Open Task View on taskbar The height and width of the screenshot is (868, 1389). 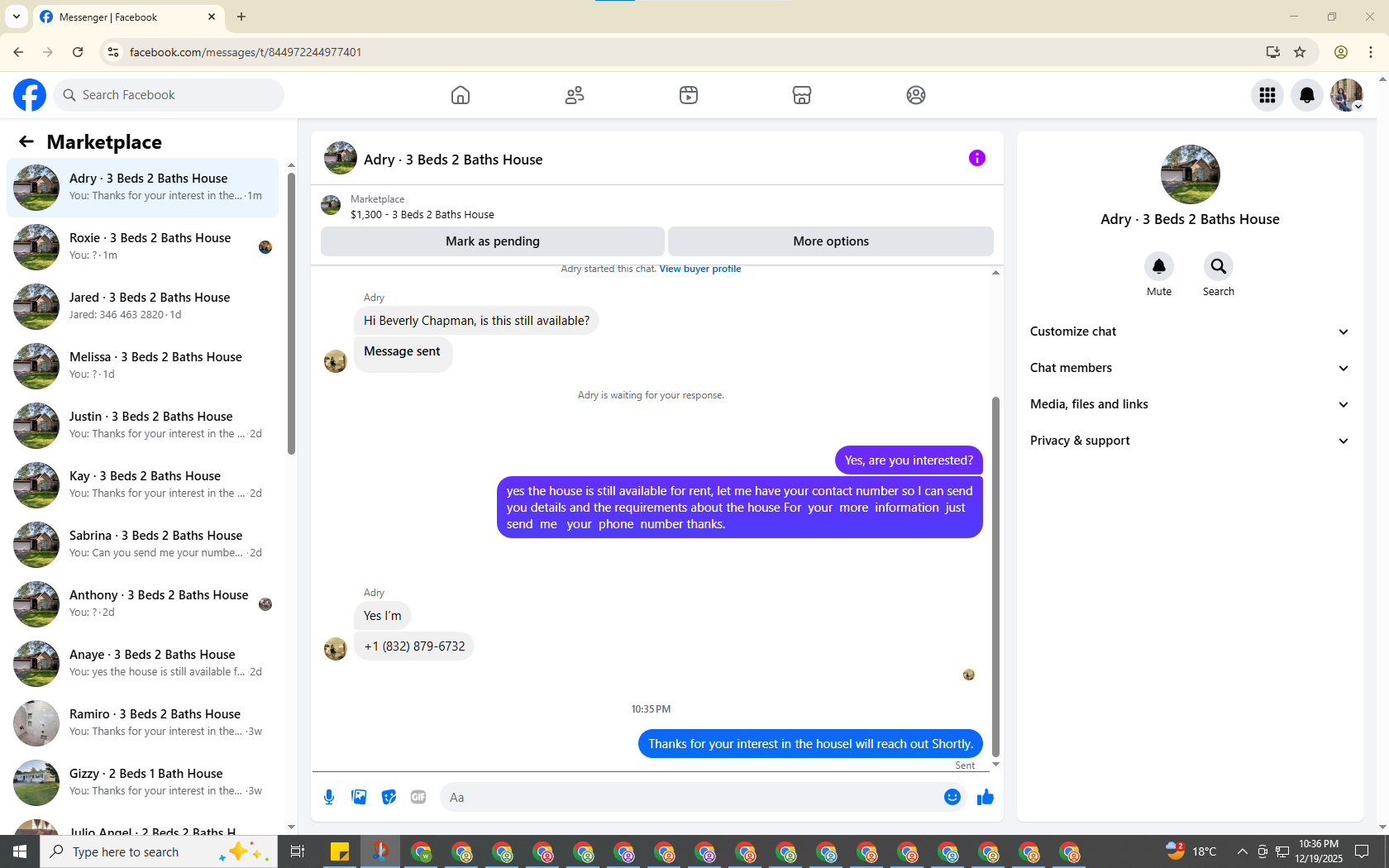point(298,851)
